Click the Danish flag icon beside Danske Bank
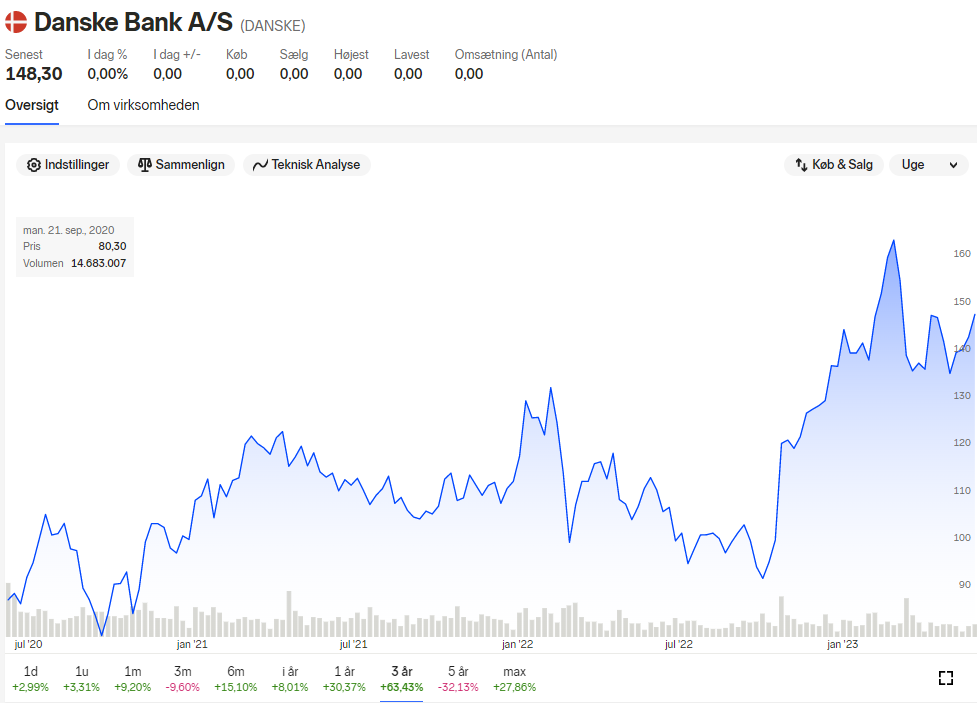Image resolution: width=977 pixels, height=703 pixels. coord(16,22)
